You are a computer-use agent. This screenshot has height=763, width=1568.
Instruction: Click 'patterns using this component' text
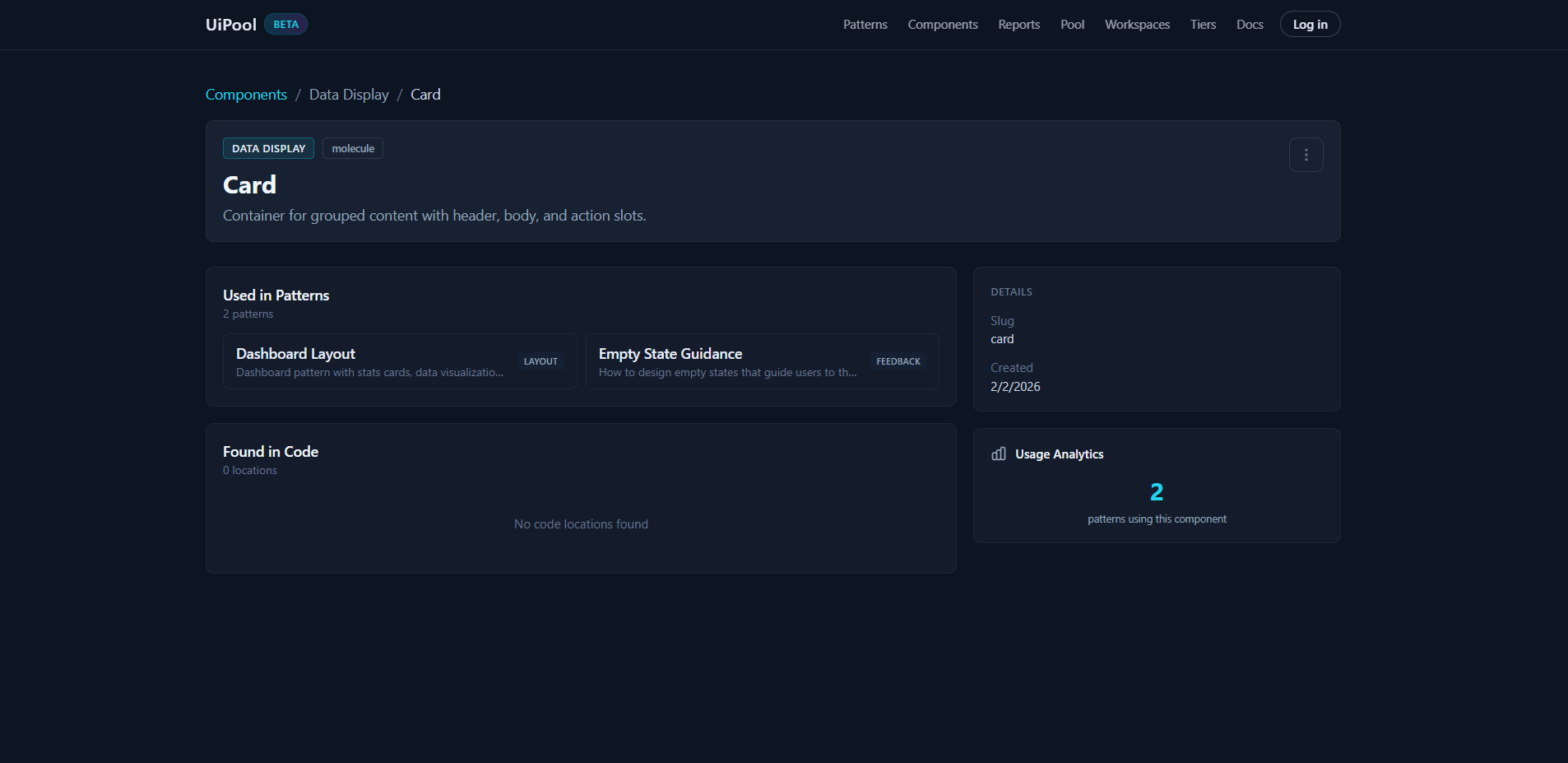(1157, 519)
